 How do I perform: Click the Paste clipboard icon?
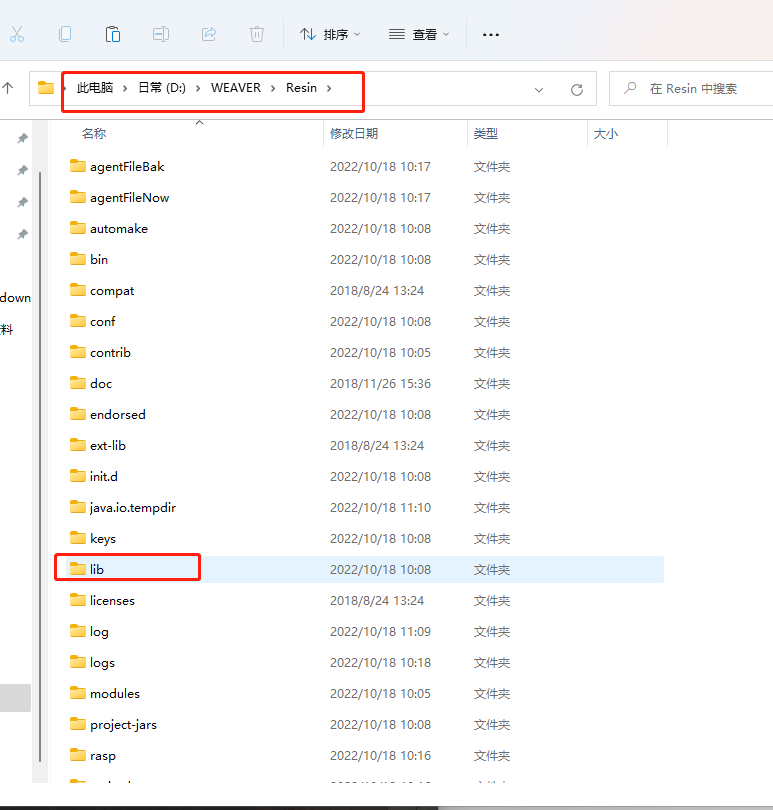tap(113, 34)
